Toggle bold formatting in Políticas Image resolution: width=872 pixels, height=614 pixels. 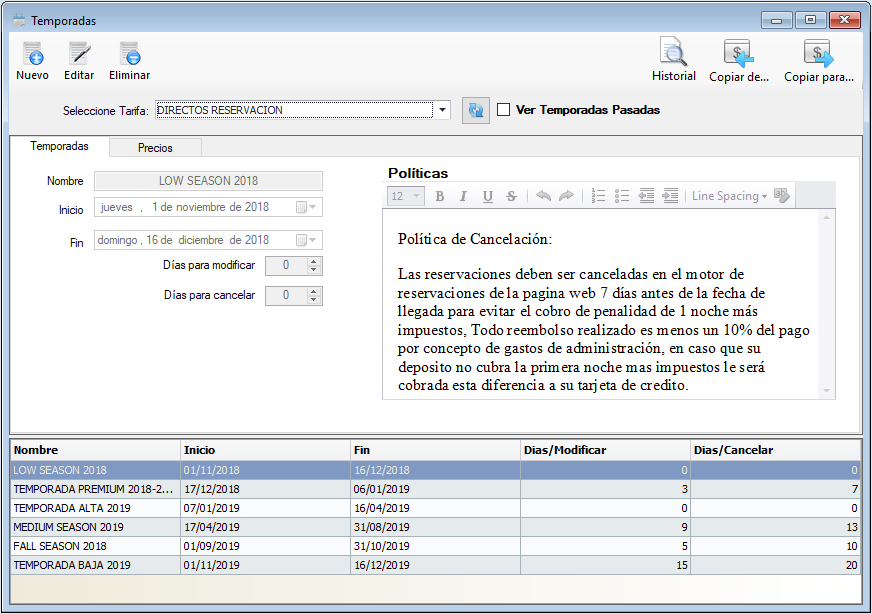tap(440, 196)
